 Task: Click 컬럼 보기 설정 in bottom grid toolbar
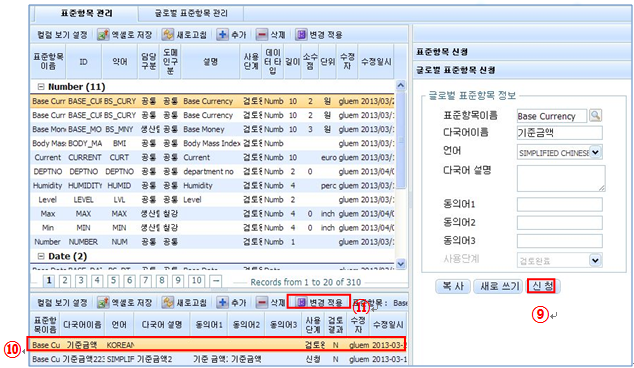(62, 302)
